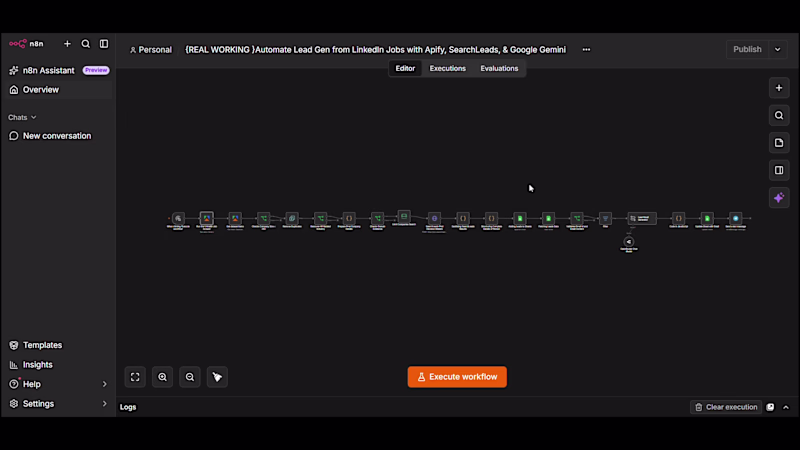The image size is (800, 450).
Task: Click the Publish button
Action: click(747, 49)
